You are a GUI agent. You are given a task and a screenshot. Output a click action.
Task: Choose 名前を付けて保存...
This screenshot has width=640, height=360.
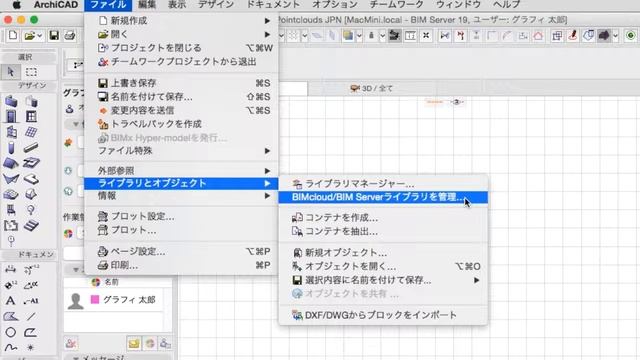(181, 97)
